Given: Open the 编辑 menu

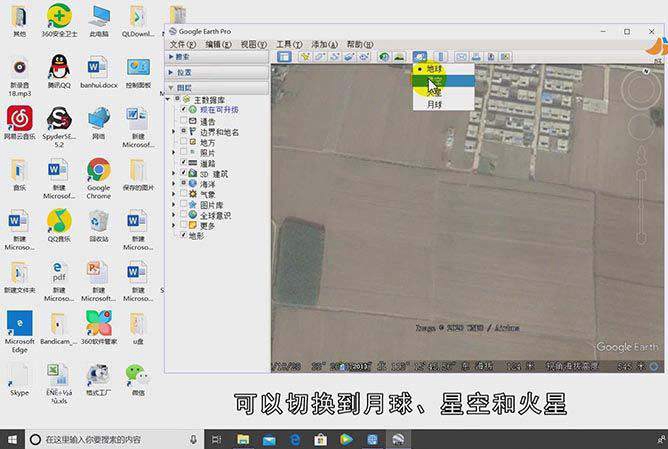Looking at the screenshot, I should click(x=219, y=44).
